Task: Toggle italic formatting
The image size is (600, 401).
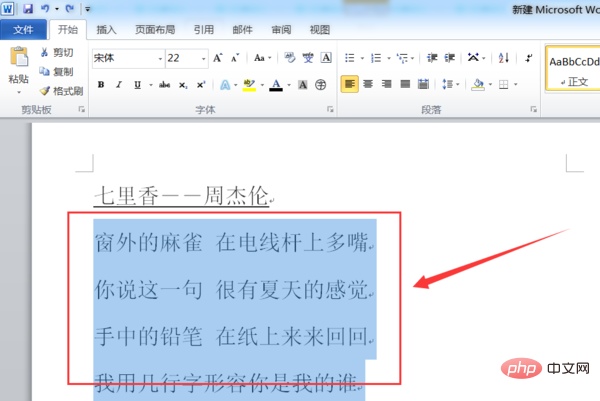Action: [118, 84]
